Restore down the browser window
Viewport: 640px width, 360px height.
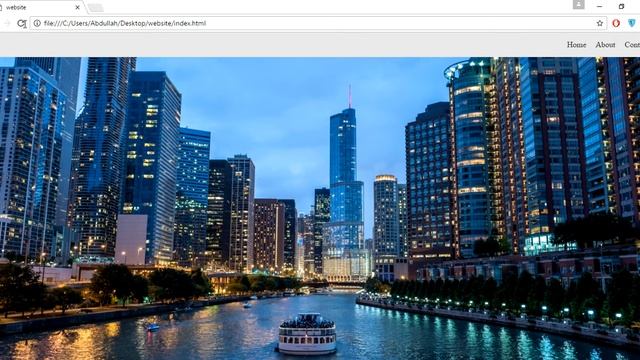coord(621,7)
